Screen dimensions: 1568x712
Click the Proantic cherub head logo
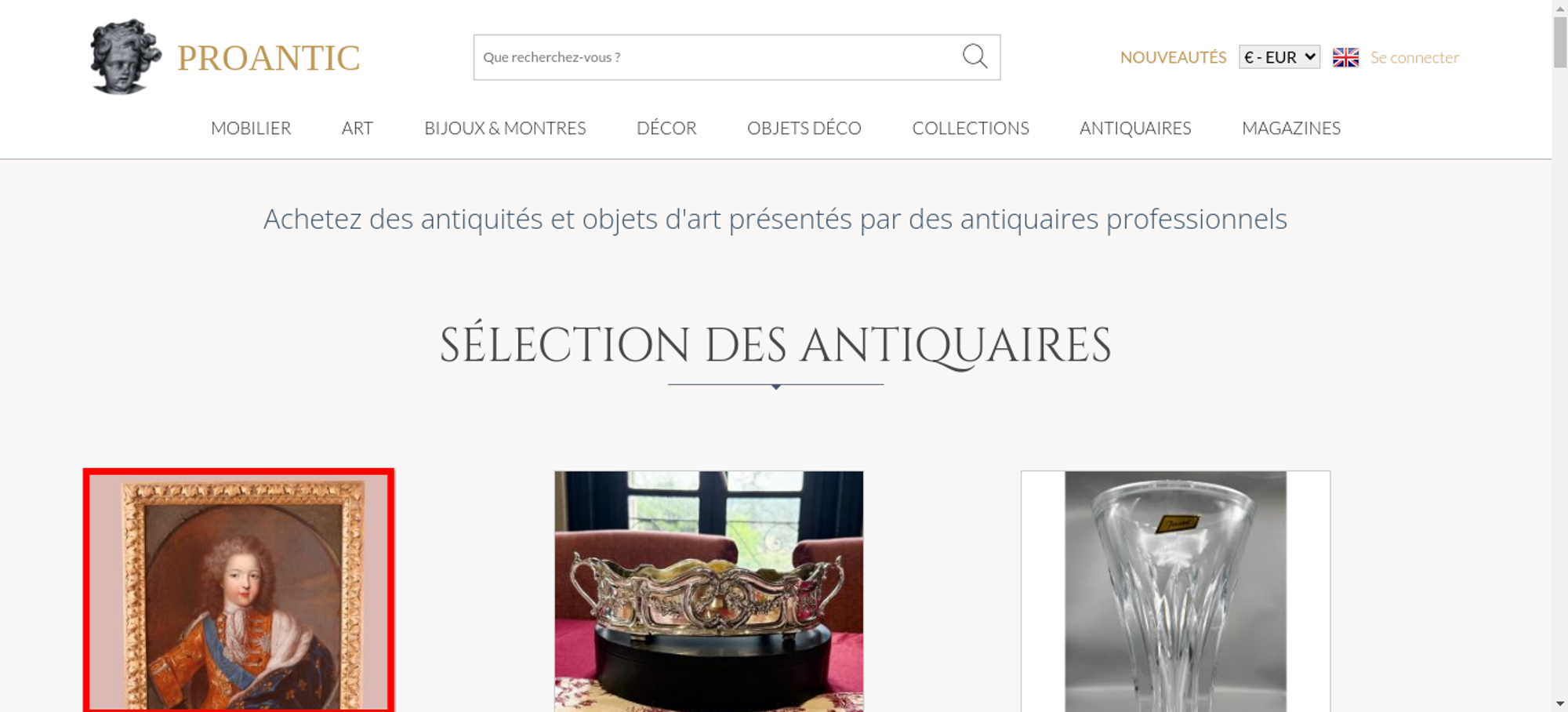pos(125,56)
